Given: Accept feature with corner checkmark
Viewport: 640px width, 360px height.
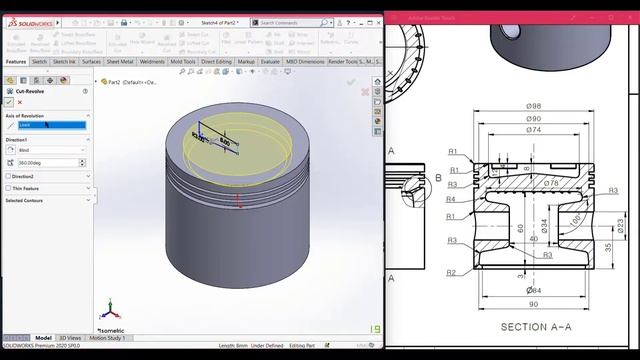Looking at the screenshot, I should click(x=351, y=82).
